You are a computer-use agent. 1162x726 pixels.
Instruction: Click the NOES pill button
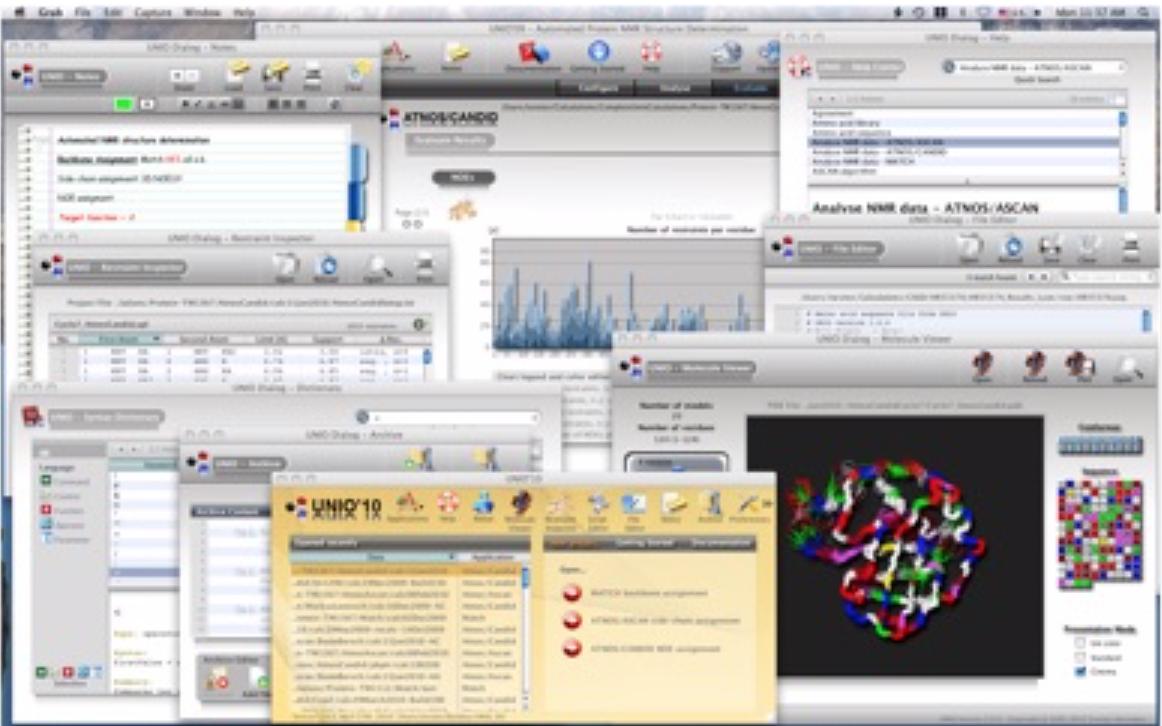(462, 178)
